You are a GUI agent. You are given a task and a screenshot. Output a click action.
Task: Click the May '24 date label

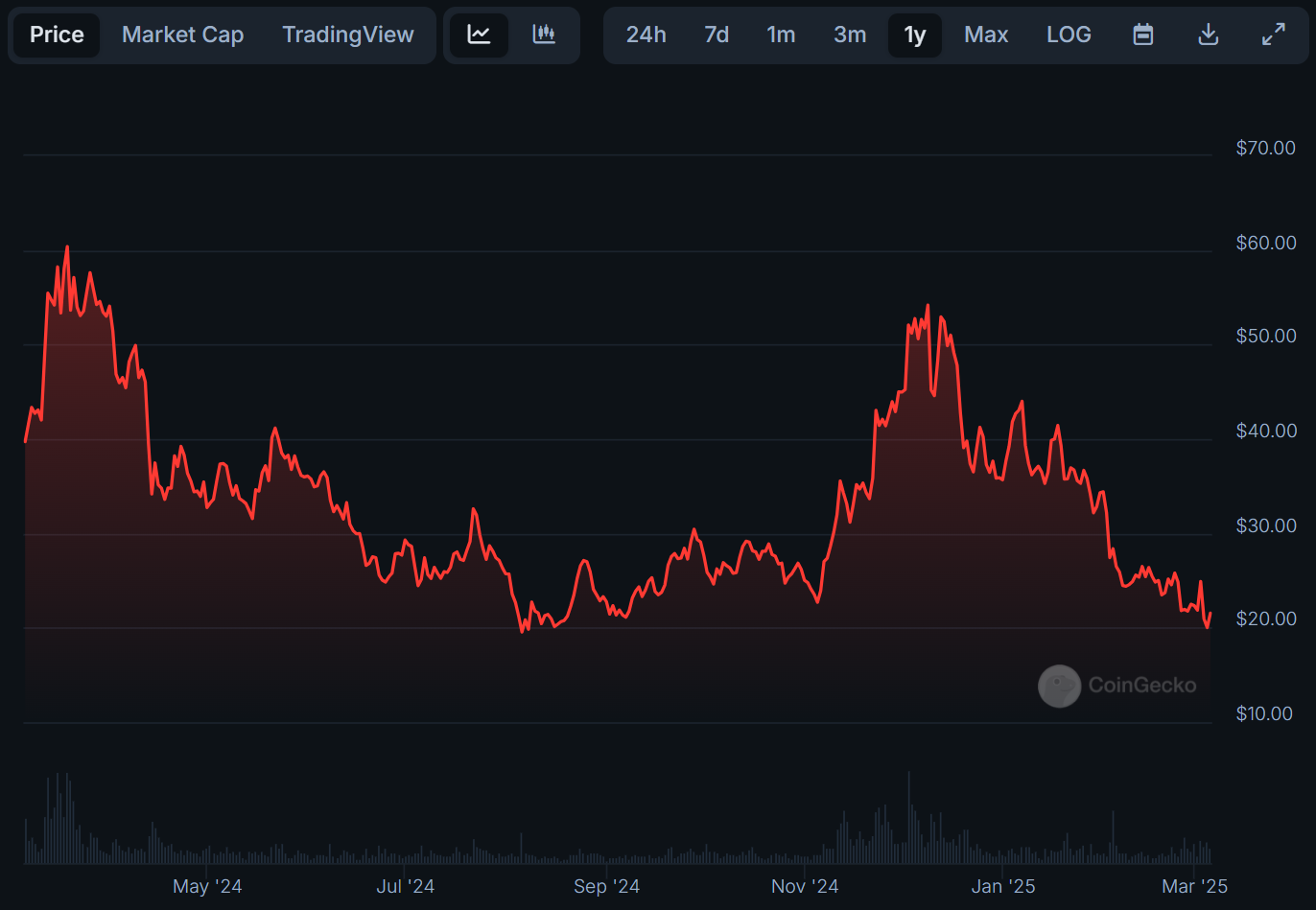(x=207, y=886)
